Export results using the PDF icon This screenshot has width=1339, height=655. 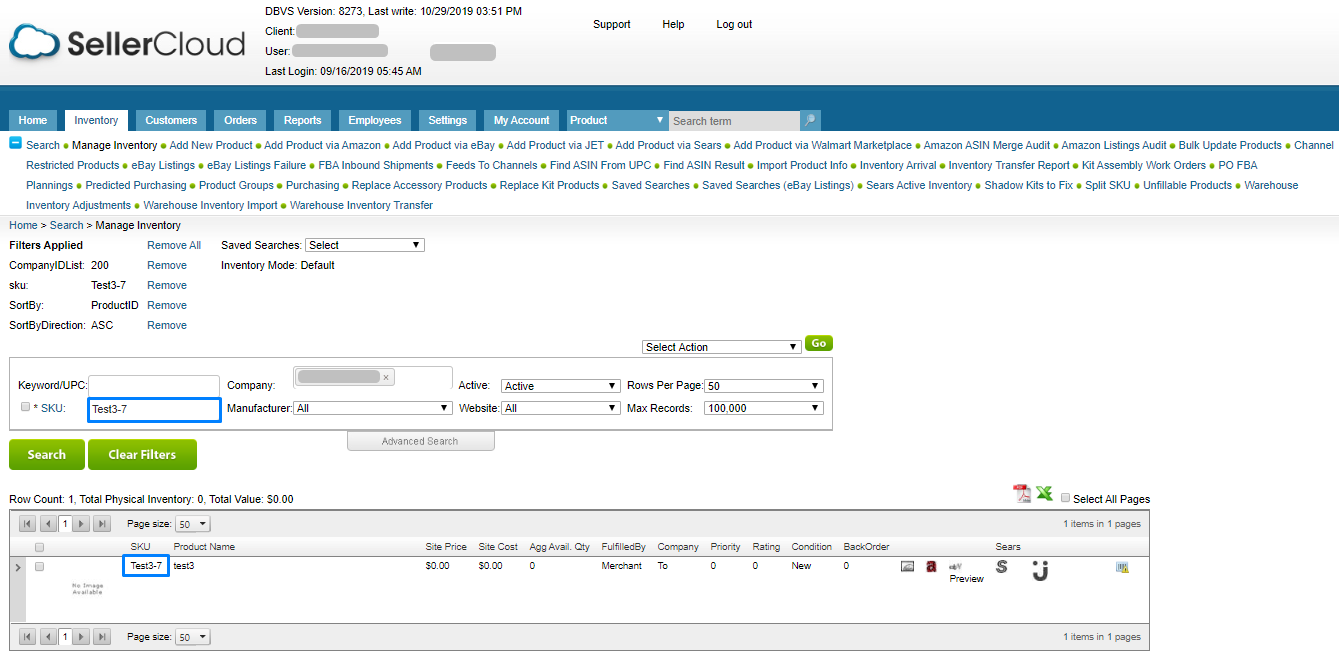pos(1021,494)
